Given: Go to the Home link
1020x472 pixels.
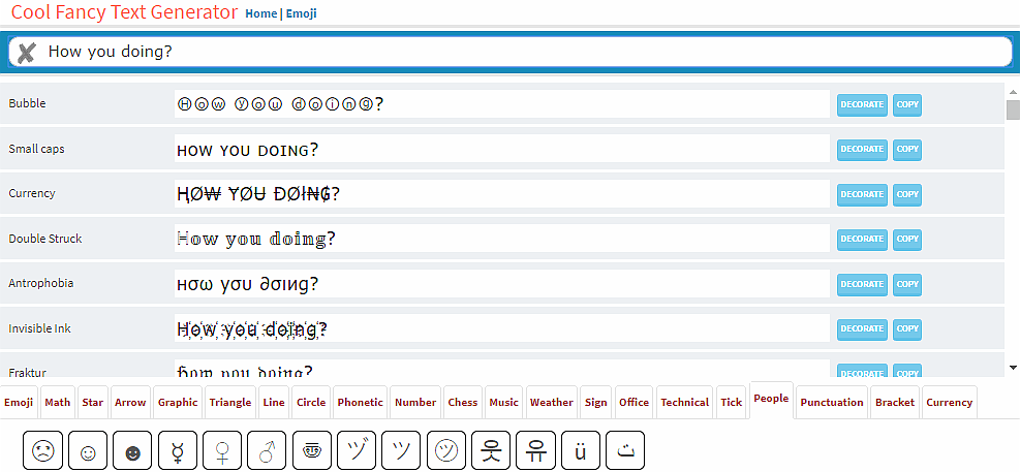Looking at the screenshot, I should [x=261, y=14].
